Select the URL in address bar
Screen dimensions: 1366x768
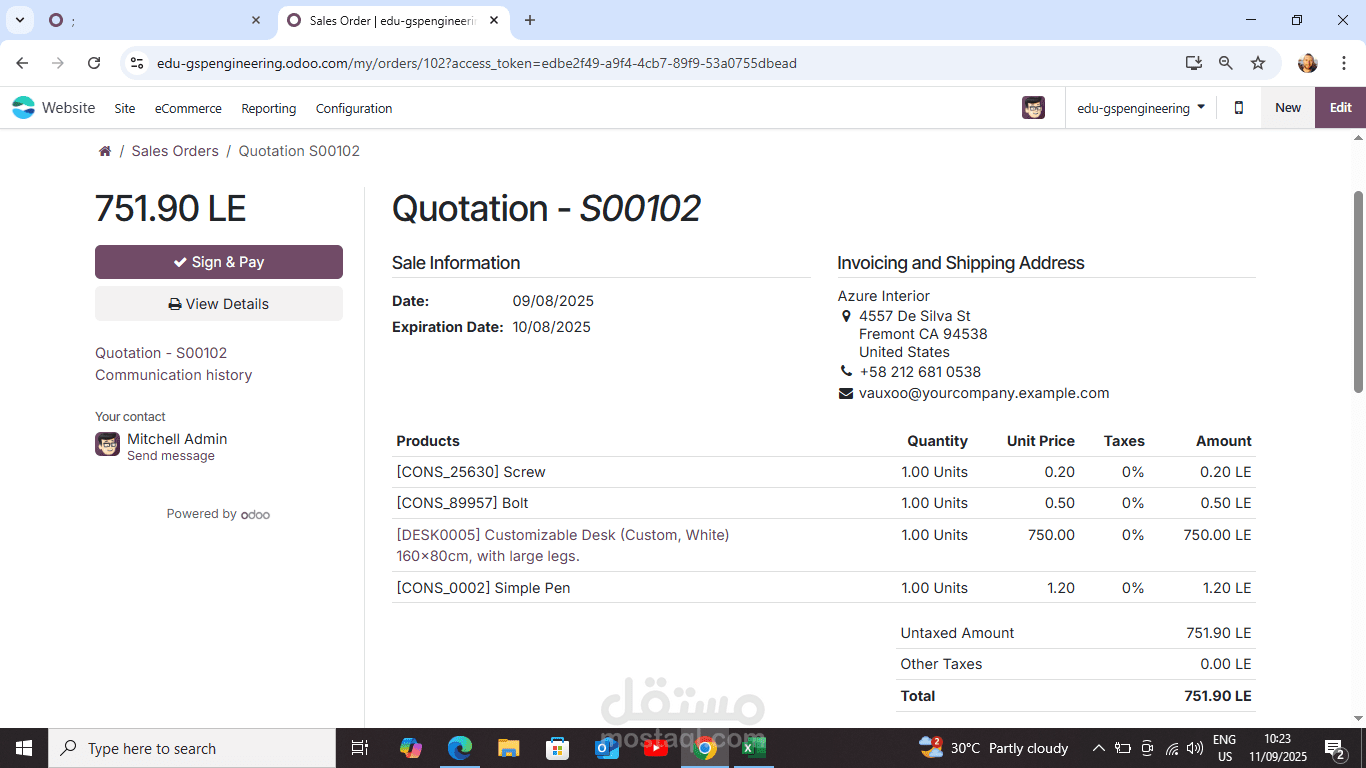pyautogui.click(x=477, y=63)
